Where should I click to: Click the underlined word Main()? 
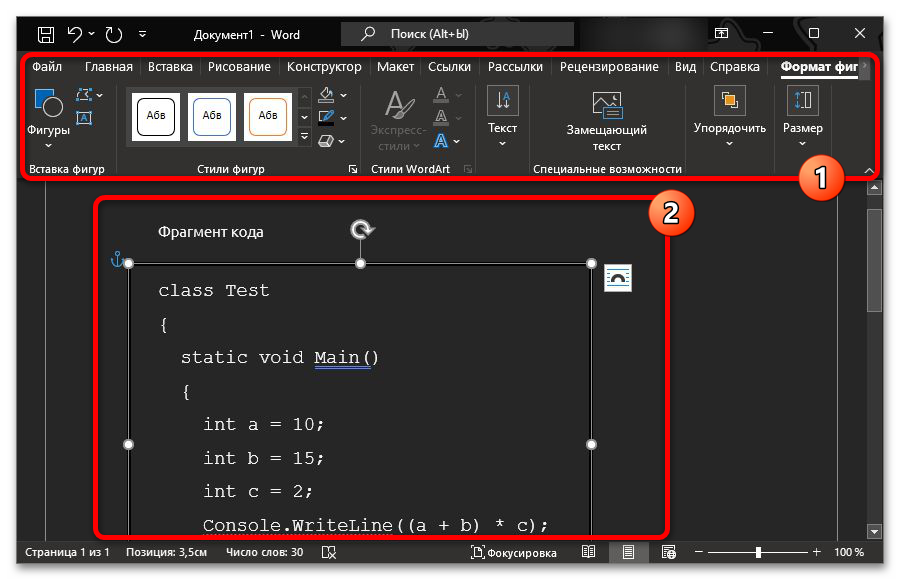coord(346,358)
